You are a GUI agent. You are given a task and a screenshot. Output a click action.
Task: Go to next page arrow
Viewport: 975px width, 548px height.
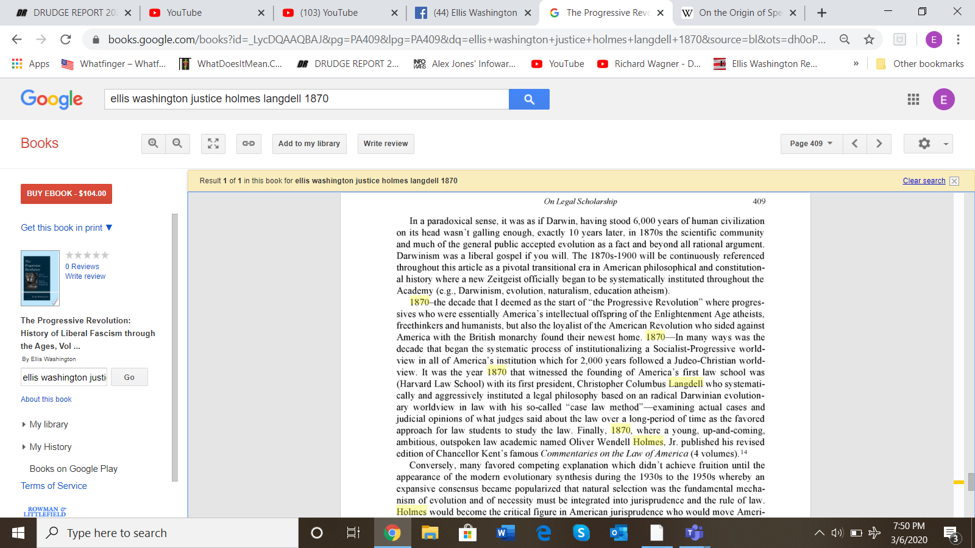click(879, 143)
